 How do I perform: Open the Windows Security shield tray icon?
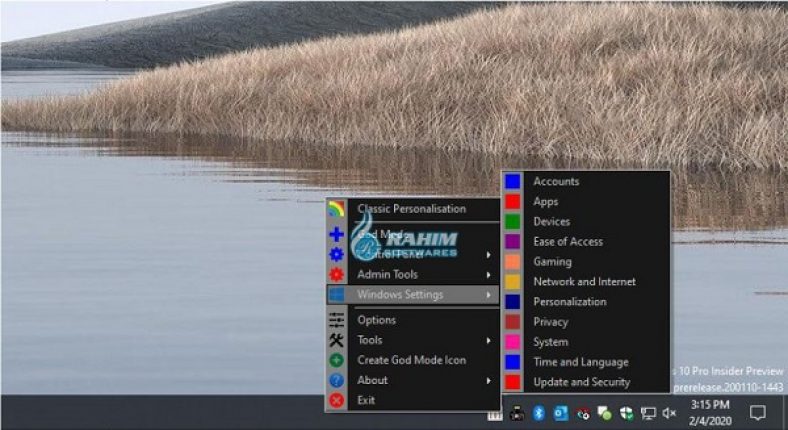click(626, 413)
